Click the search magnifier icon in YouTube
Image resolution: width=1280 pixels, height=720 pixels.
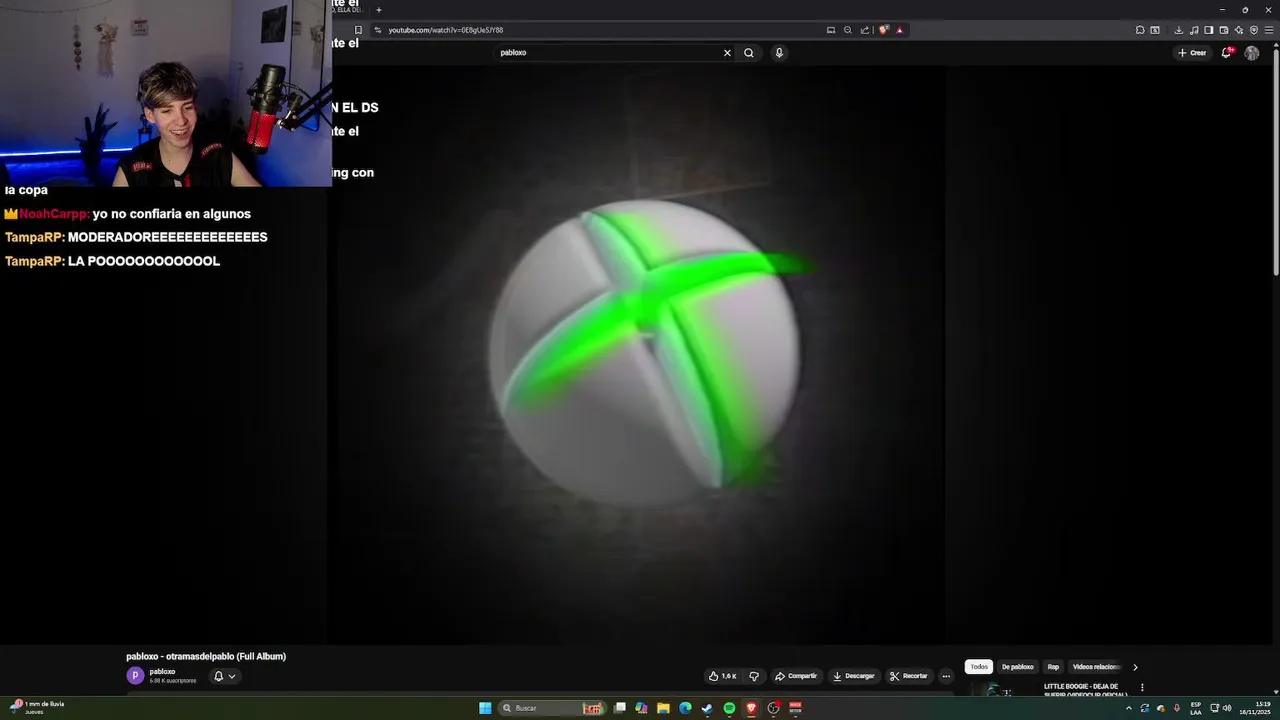click(749, 53)
